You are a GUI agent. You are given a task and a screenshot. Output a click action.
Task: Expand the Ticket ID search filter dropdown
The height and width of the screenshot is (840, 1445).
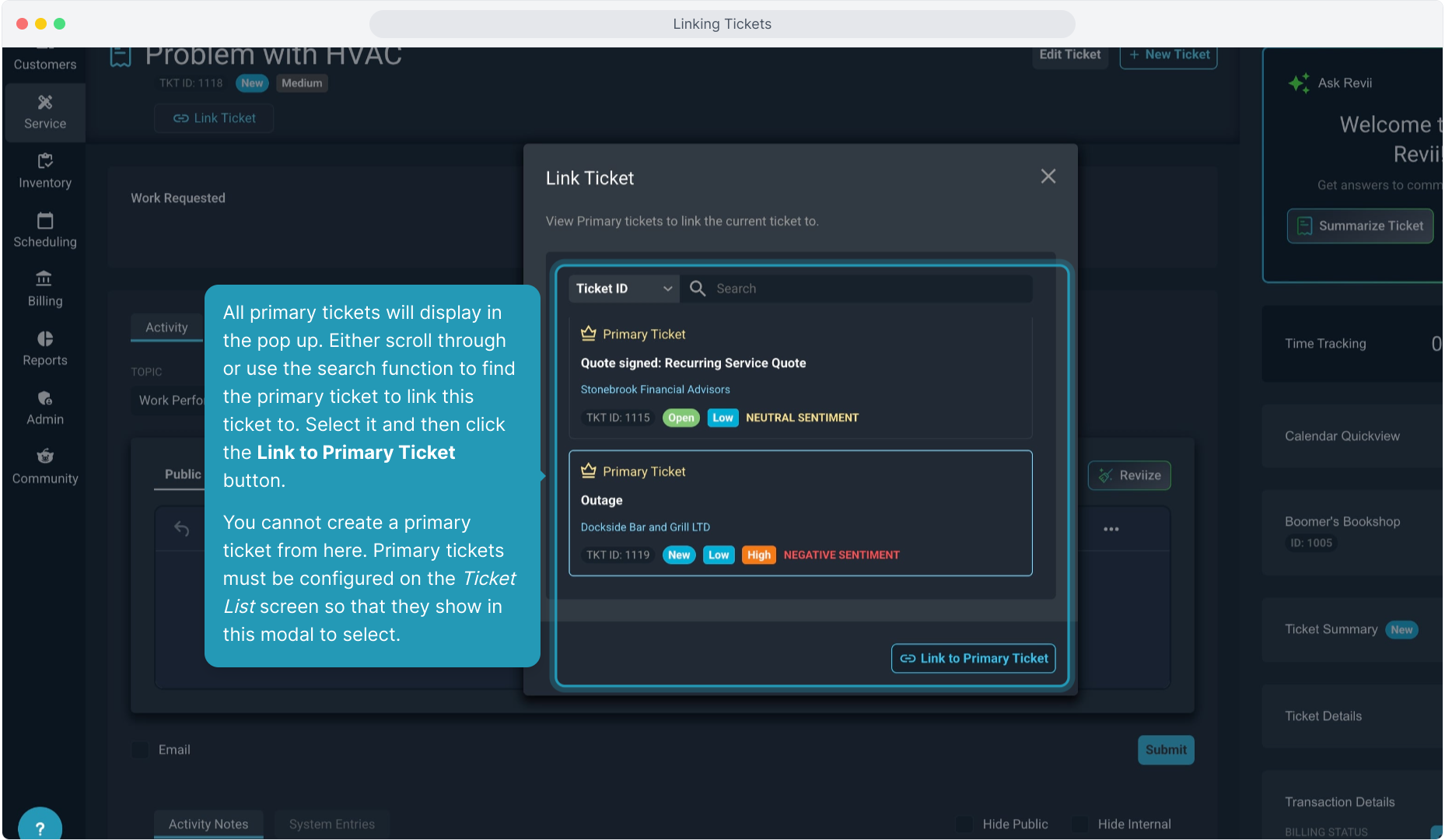[x=624, y=289]
